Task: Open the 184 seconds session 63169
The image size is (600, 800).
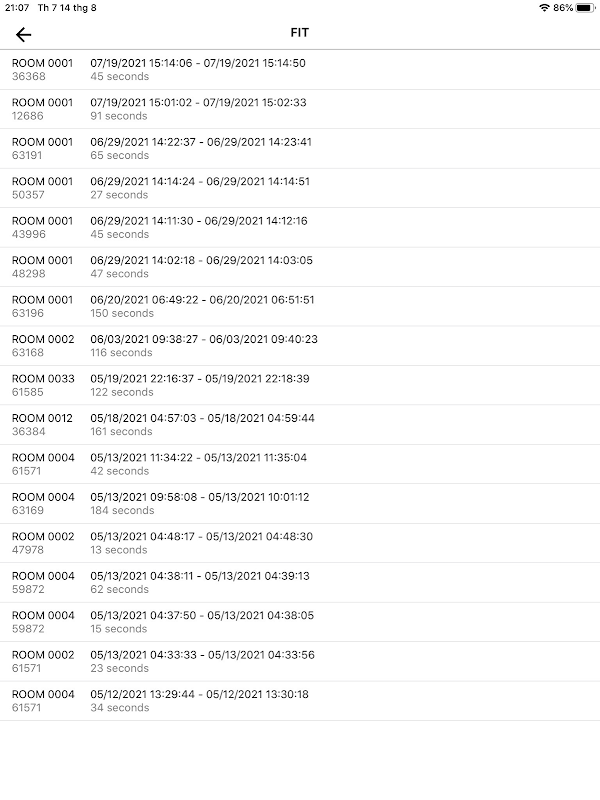Action: (x=300, y=504)
